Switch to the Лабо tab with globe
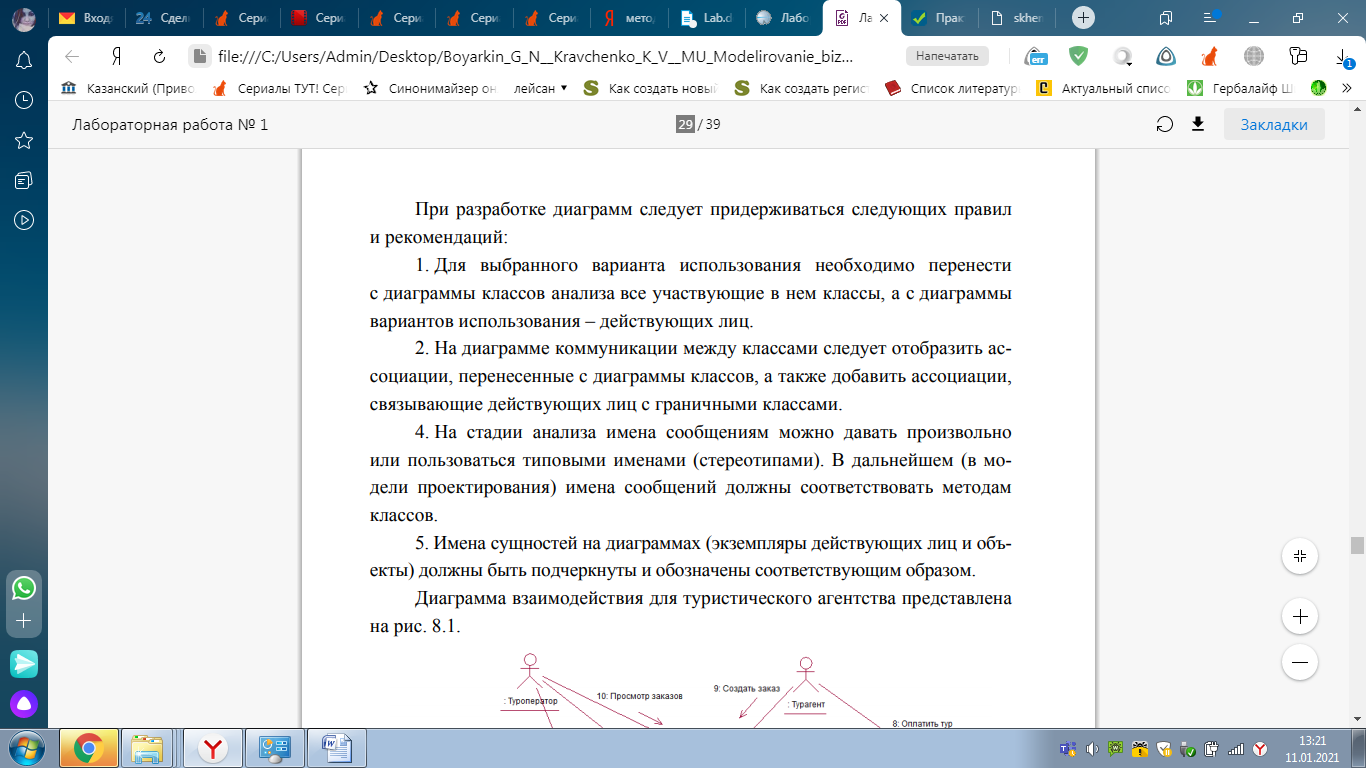Viewport: 1366px width, 768px height. pos(785,18)
